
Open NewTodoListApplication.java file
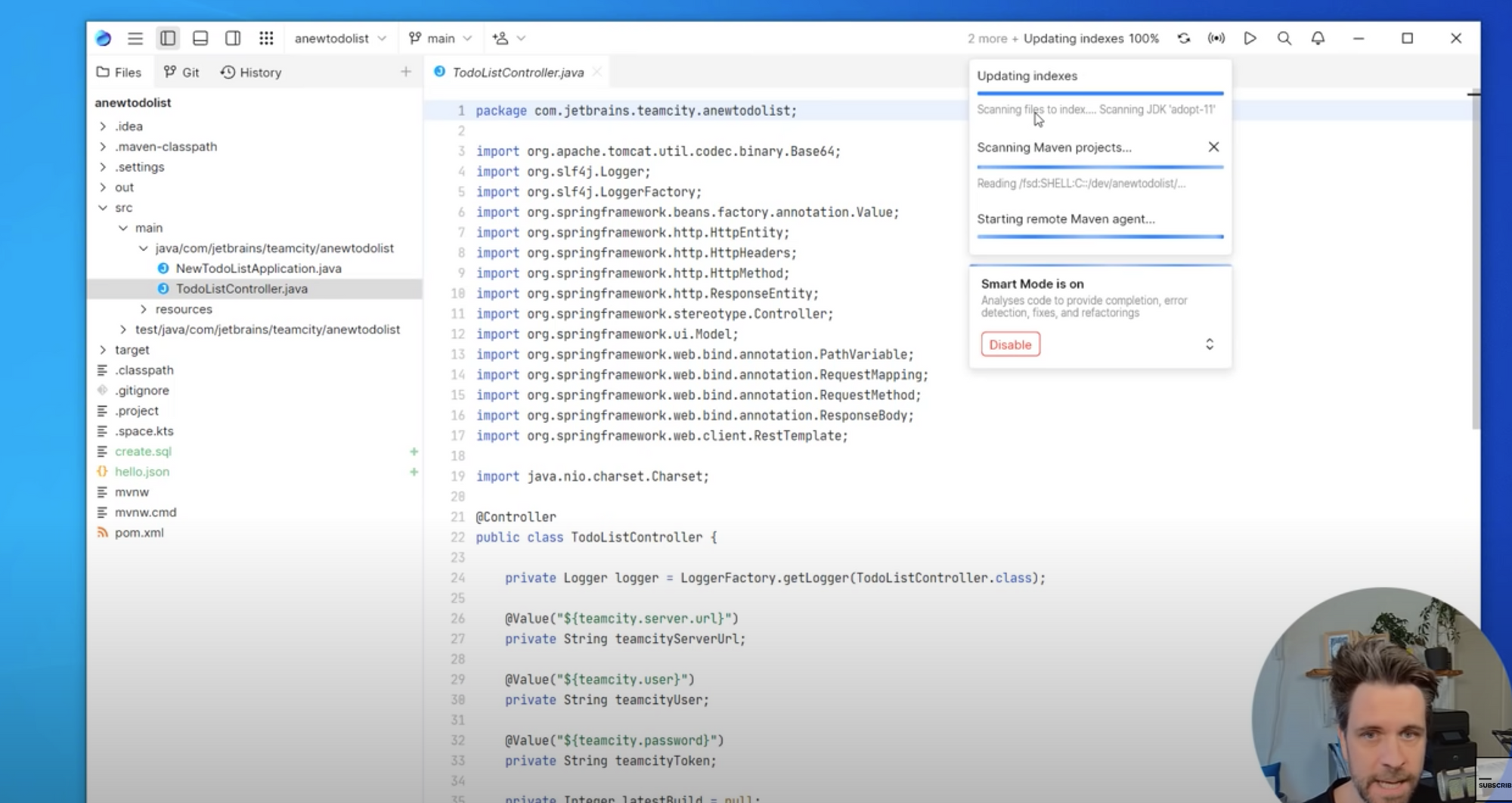pos(259,268)
